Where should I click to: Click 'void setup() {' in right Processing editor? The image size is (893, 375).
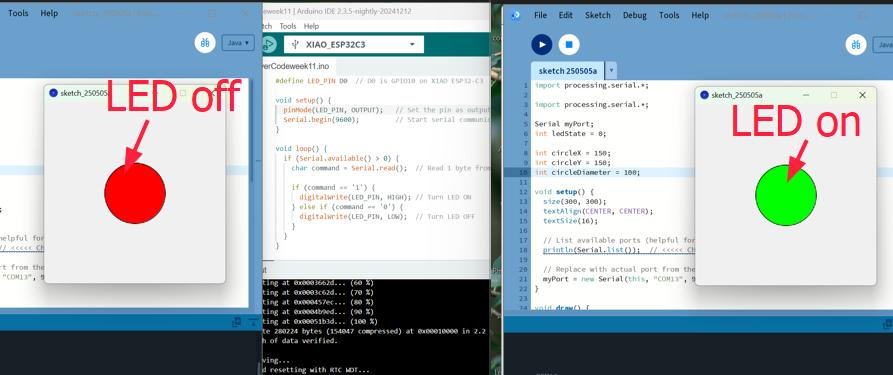(564, 191)
